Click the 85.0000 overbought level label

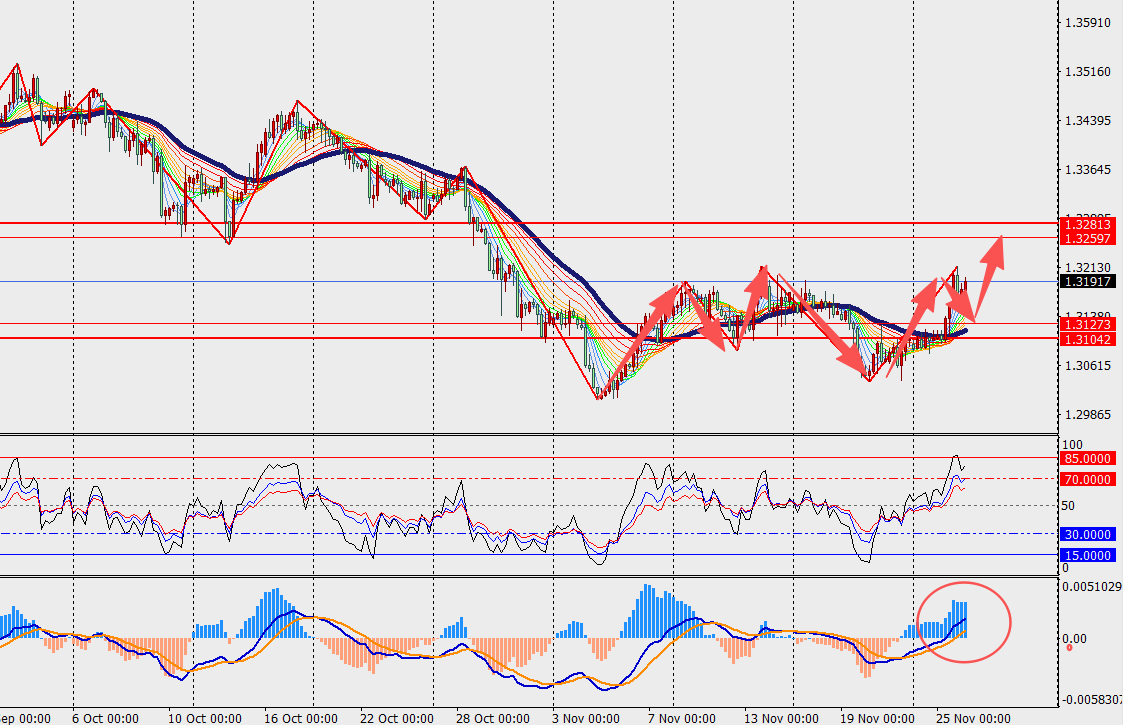tap(1086, 459)
